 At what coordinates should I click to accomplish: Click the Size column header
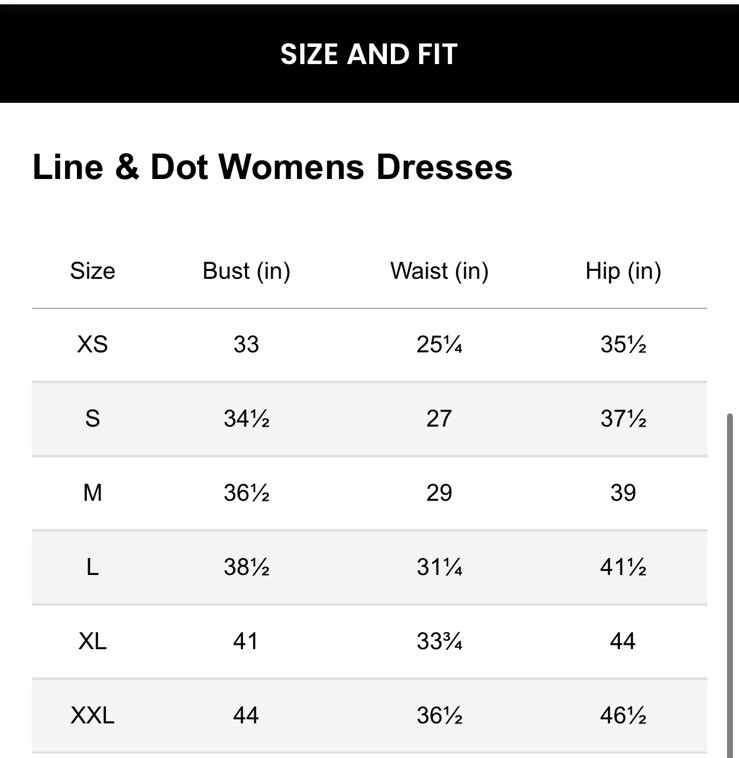point(92,271)
